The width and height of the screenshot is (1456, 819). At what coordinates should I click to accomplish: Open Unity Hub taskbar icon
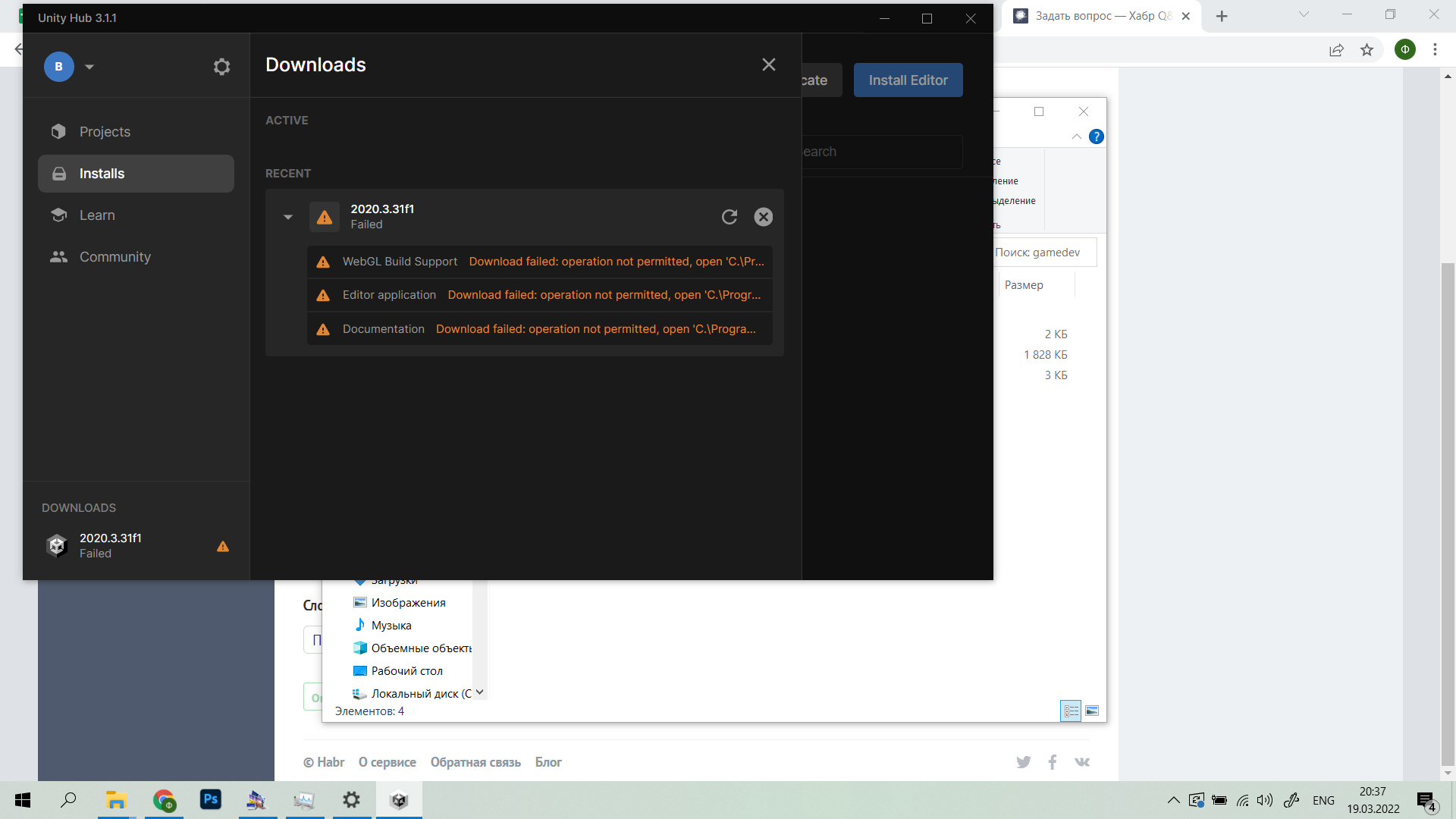tap(399, 800)
